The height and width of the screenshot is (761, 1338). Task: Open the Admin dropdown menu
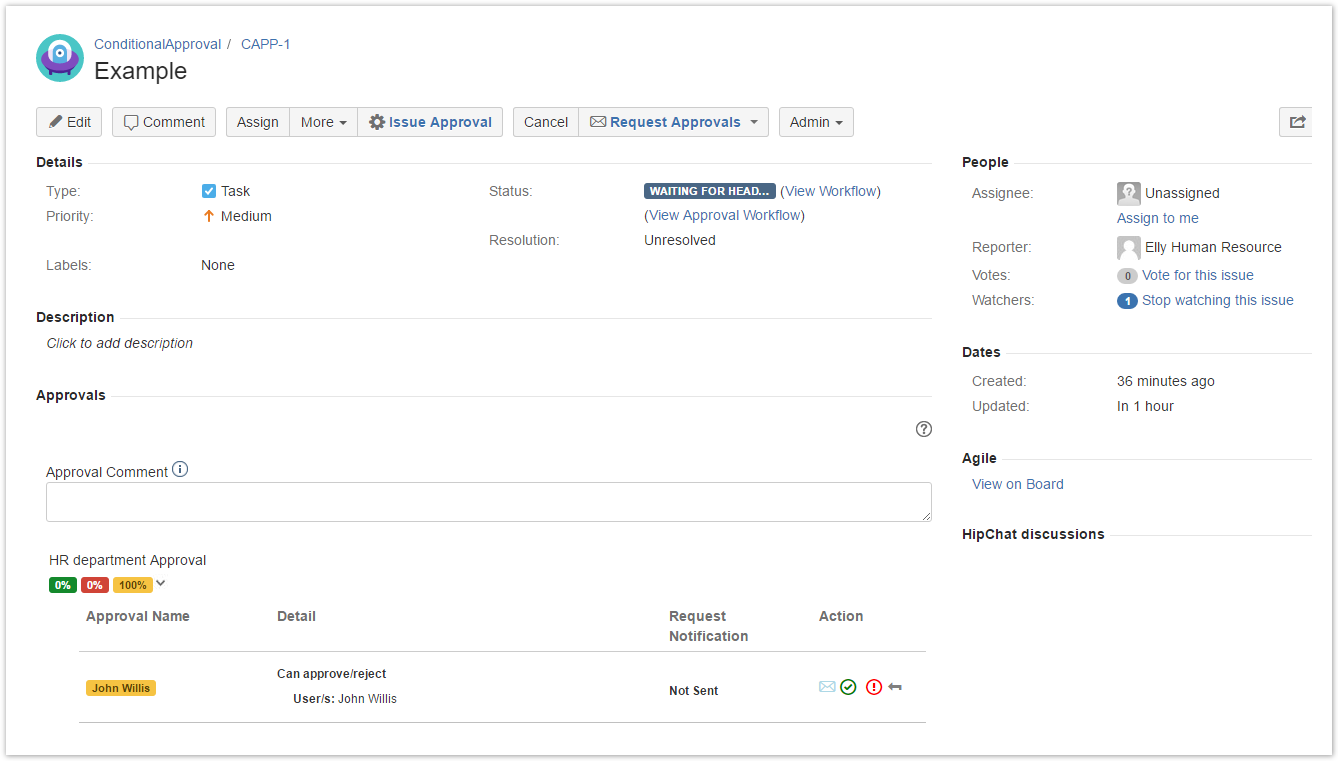pyautogui.click(x=815, y=122)
